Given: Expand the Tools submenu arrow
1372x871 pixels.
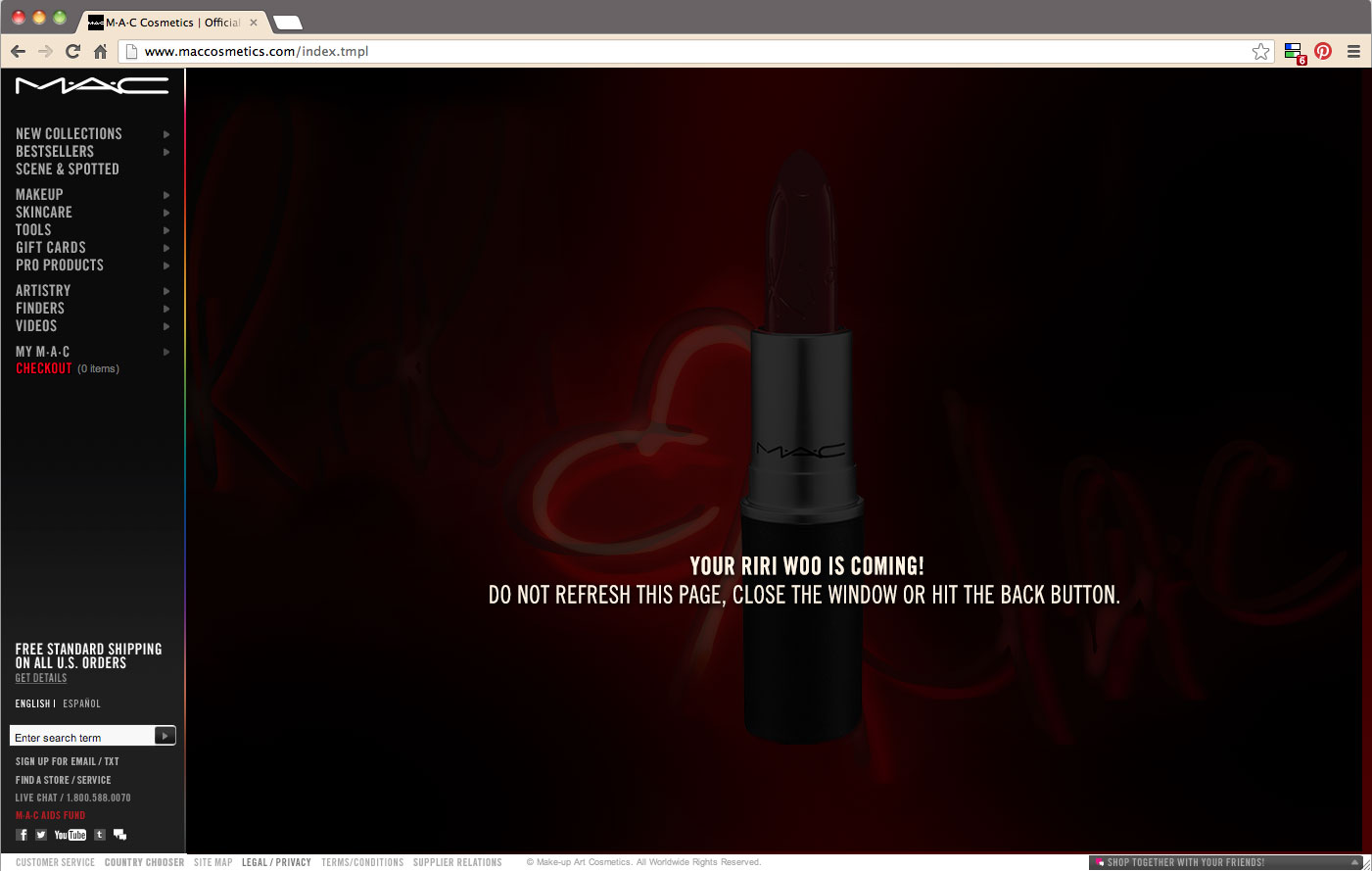Looking at the screenshot, I should point(166,230).
